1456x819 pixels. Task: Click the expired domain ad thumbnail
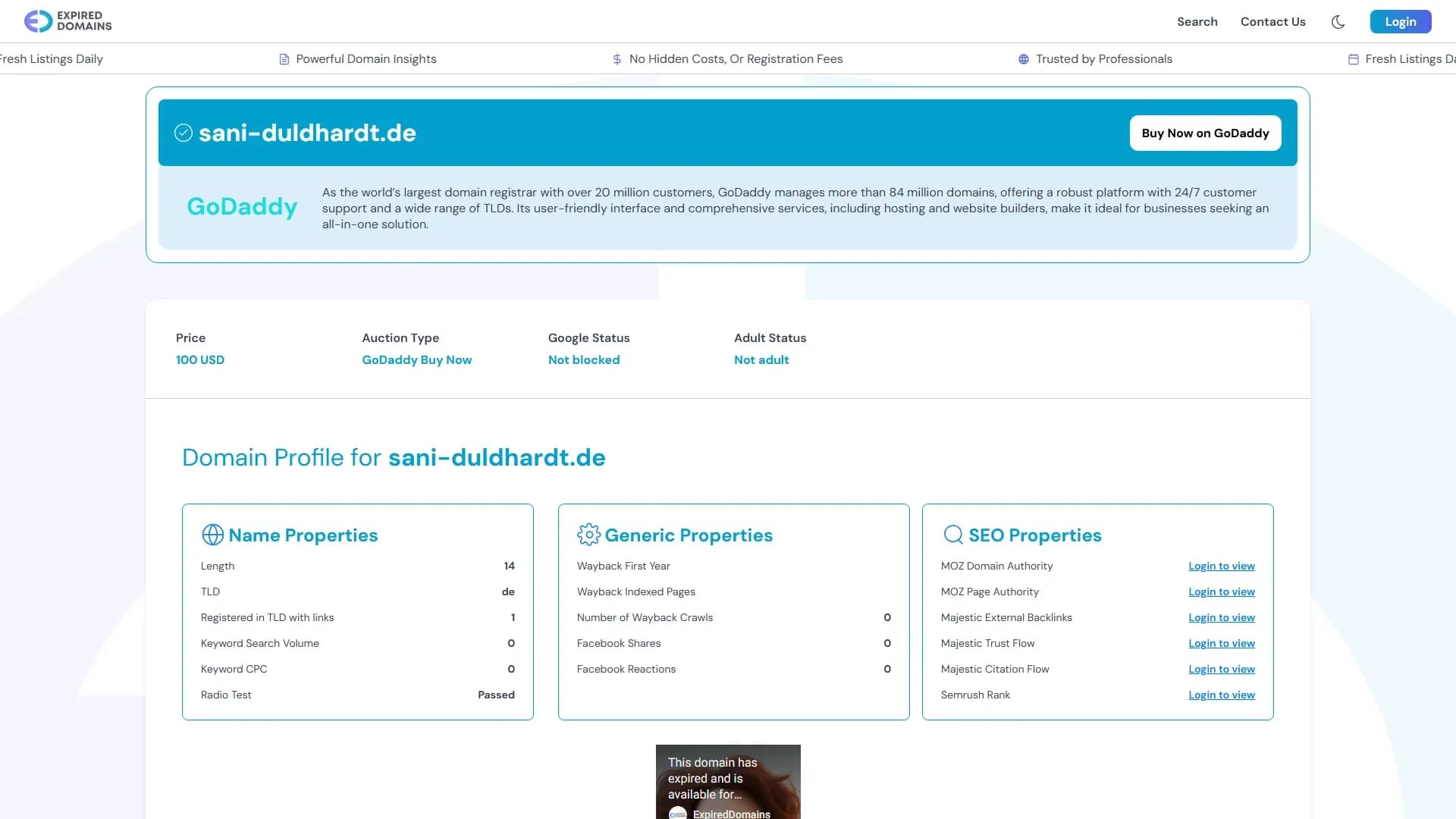coord(727,782)
